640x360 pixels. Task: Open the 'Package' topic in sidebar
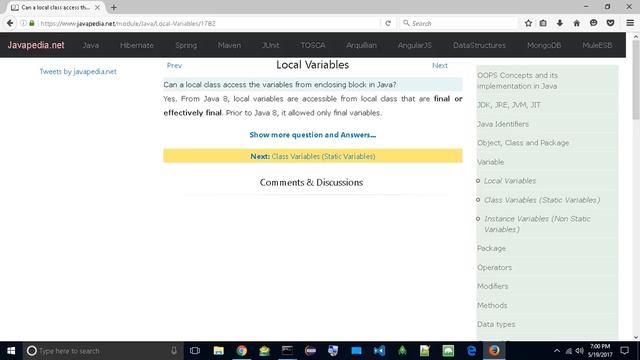click(491, 248)
